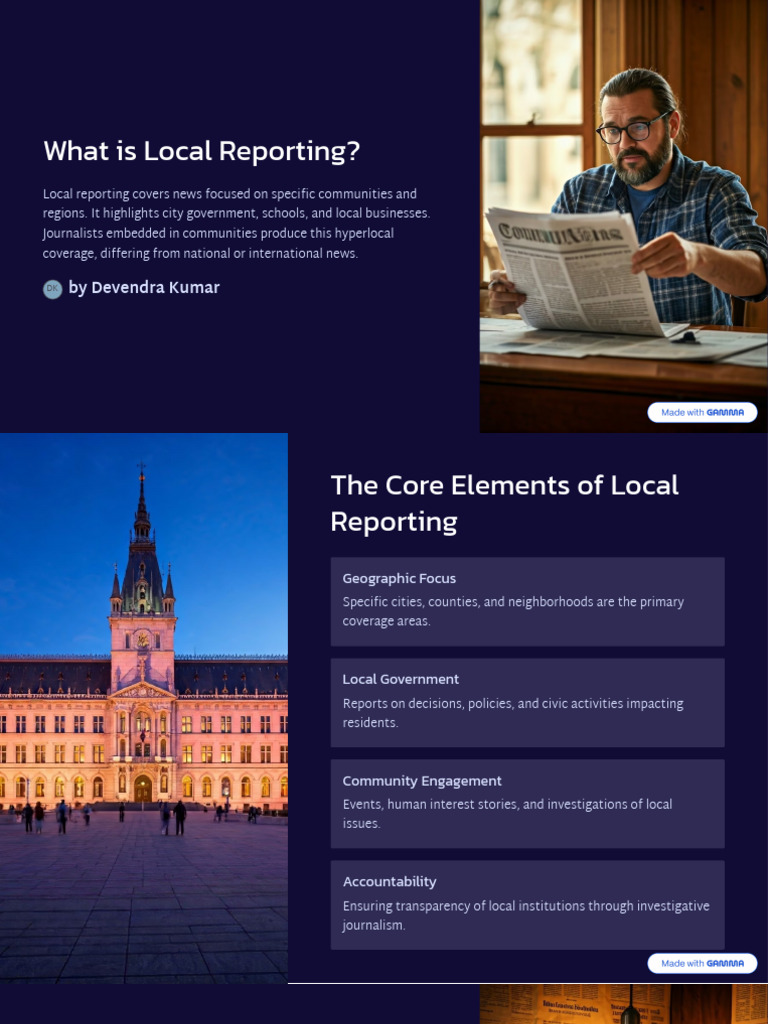This screenshot has width=768, height=1024.
Task: Click the paragraph starting Local reporting covers news
Action: [x=236, y=223]
